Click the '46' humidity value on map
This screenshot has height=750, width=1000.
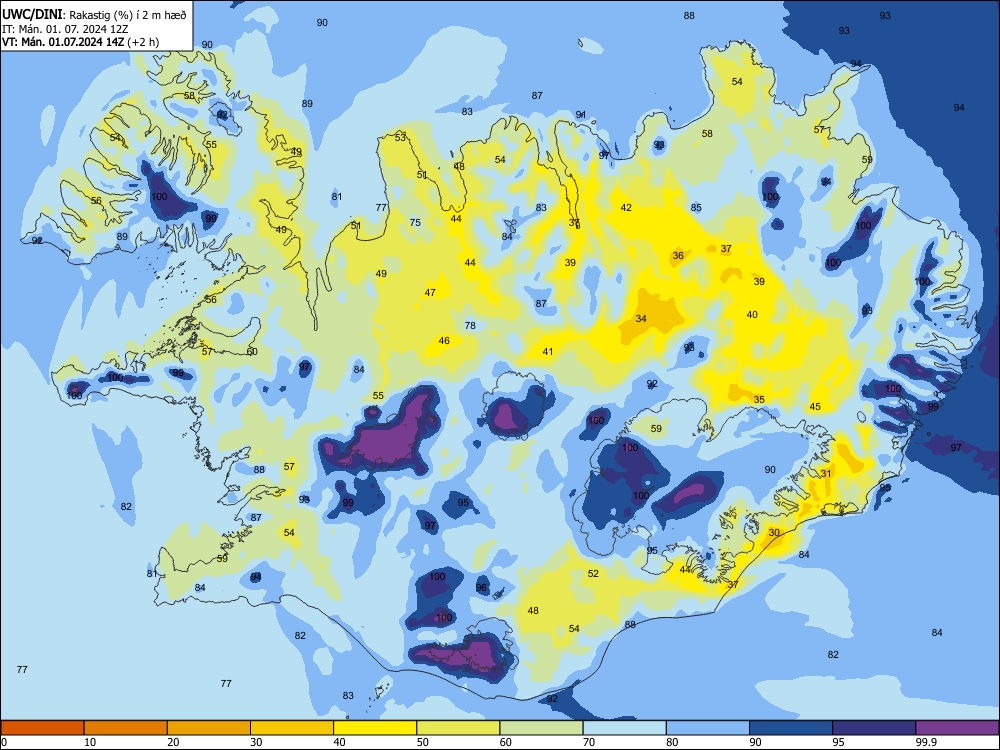[444, 341]
